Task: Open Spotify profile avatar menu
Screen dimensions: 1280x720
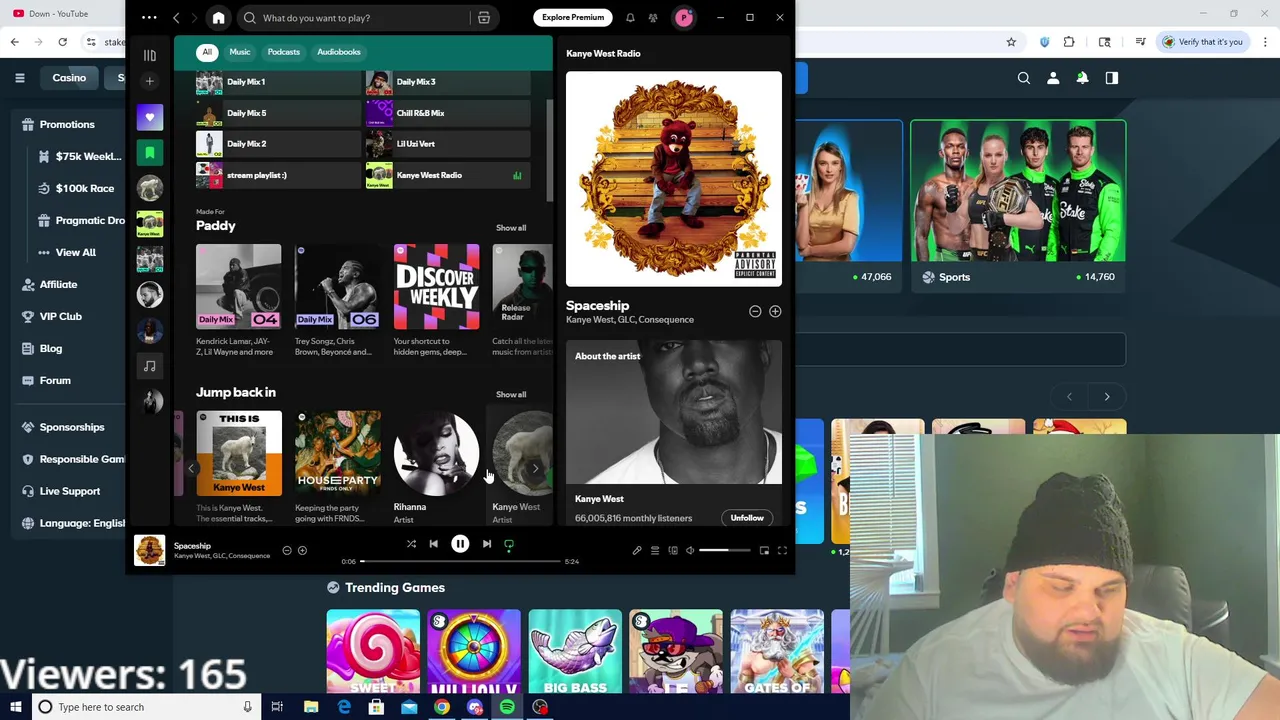Action: pyautogui.click(x=684, y=18)
